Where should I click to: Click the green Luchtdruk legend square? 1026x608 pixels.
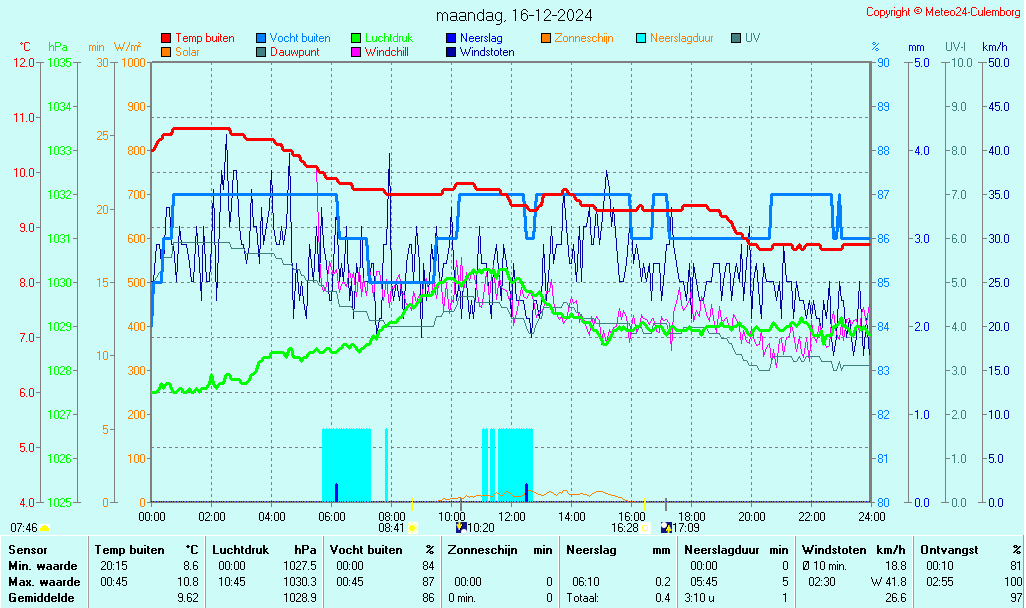(x=356, y=38)
